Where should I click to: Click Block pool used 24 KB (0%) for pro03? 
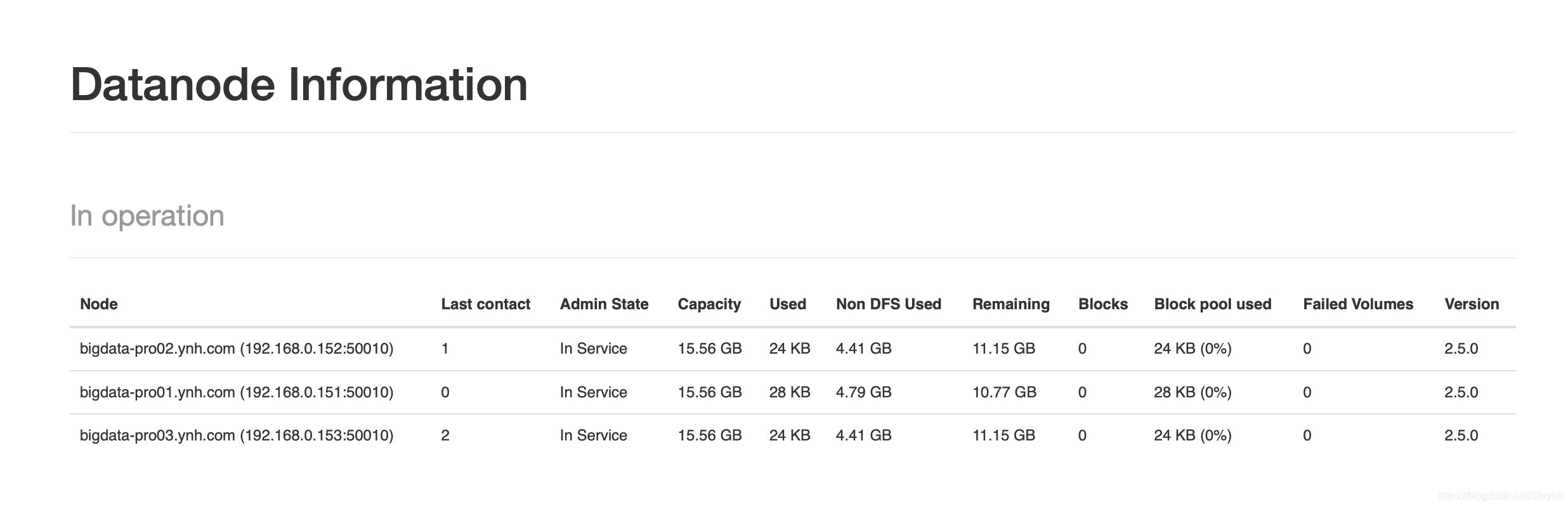pyautogui.click(x=1193, y=435)
